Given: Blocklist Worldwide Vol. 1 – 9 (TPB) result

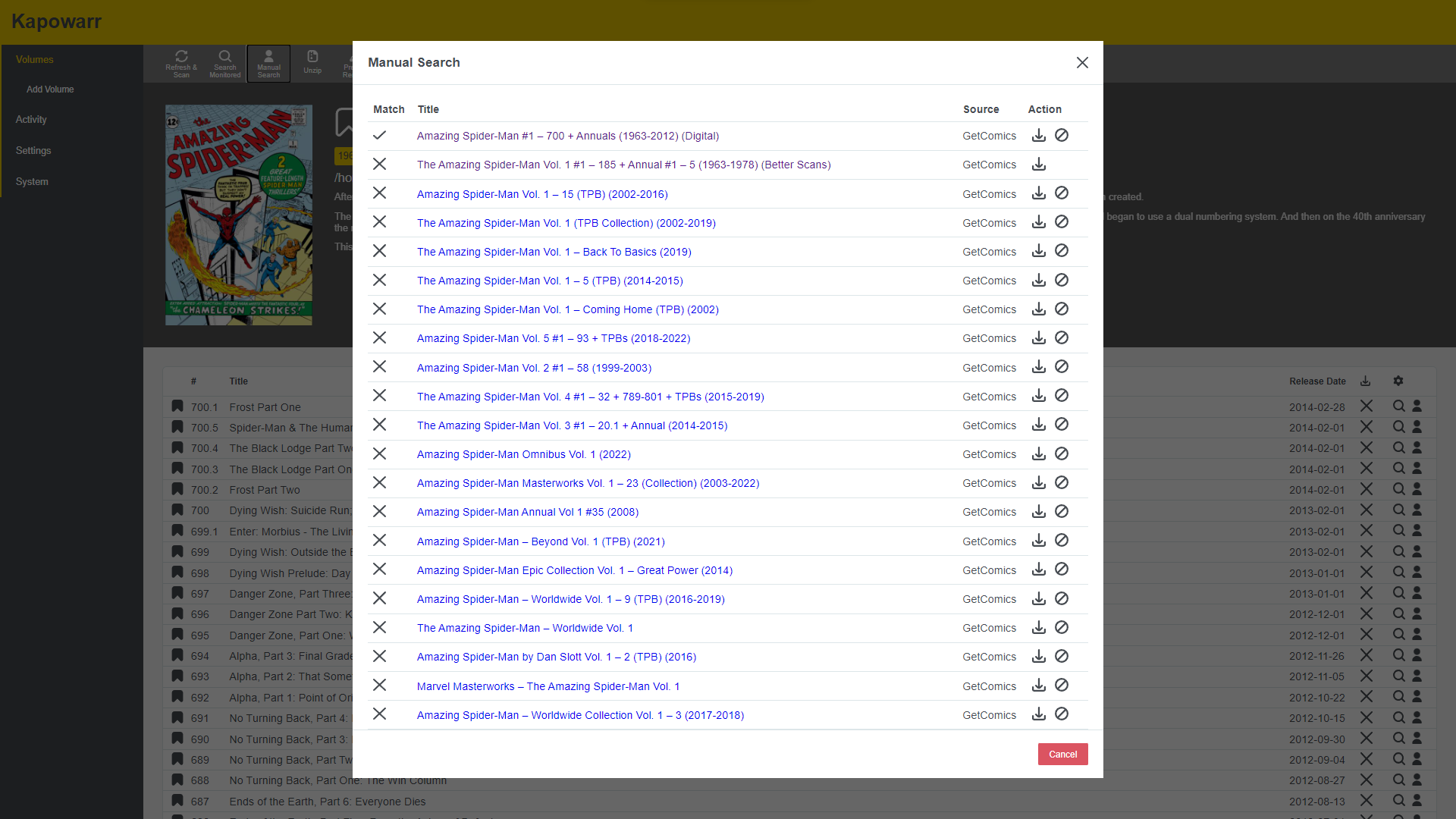Looking at the screenshot, I should coord(1062,599).
